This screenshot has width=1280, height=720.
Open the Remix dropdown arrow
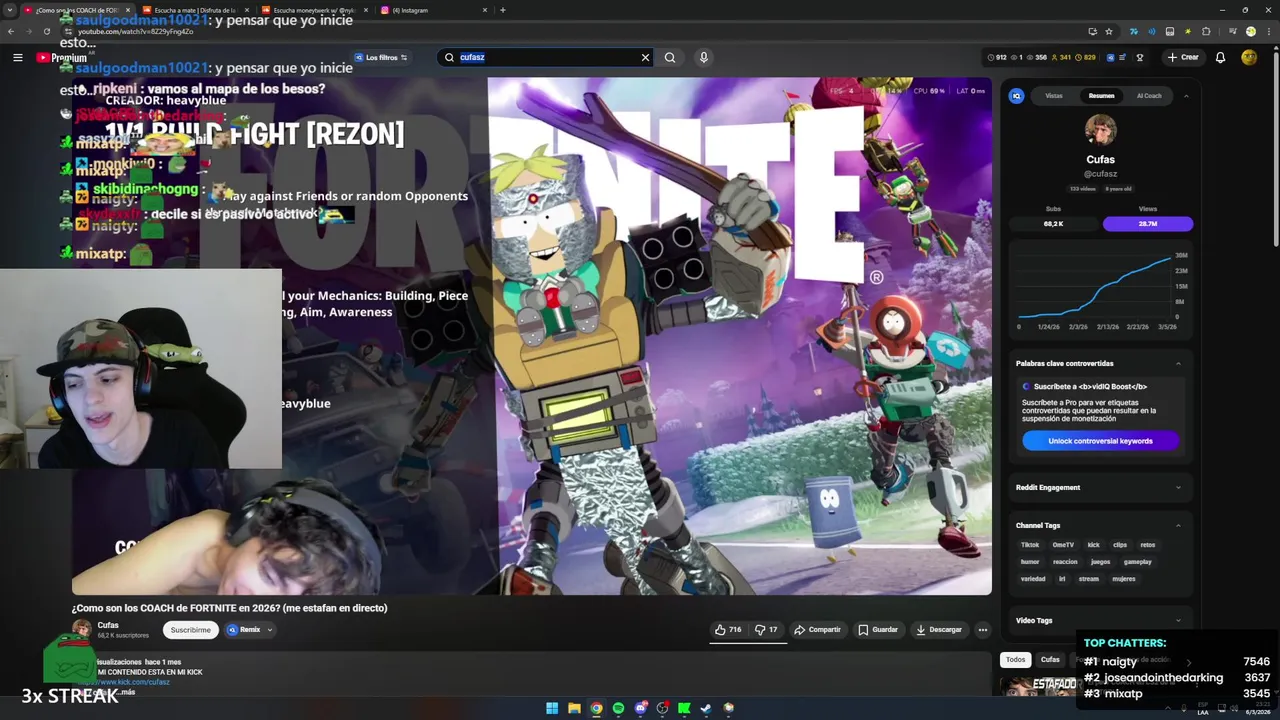click(270, 630)
